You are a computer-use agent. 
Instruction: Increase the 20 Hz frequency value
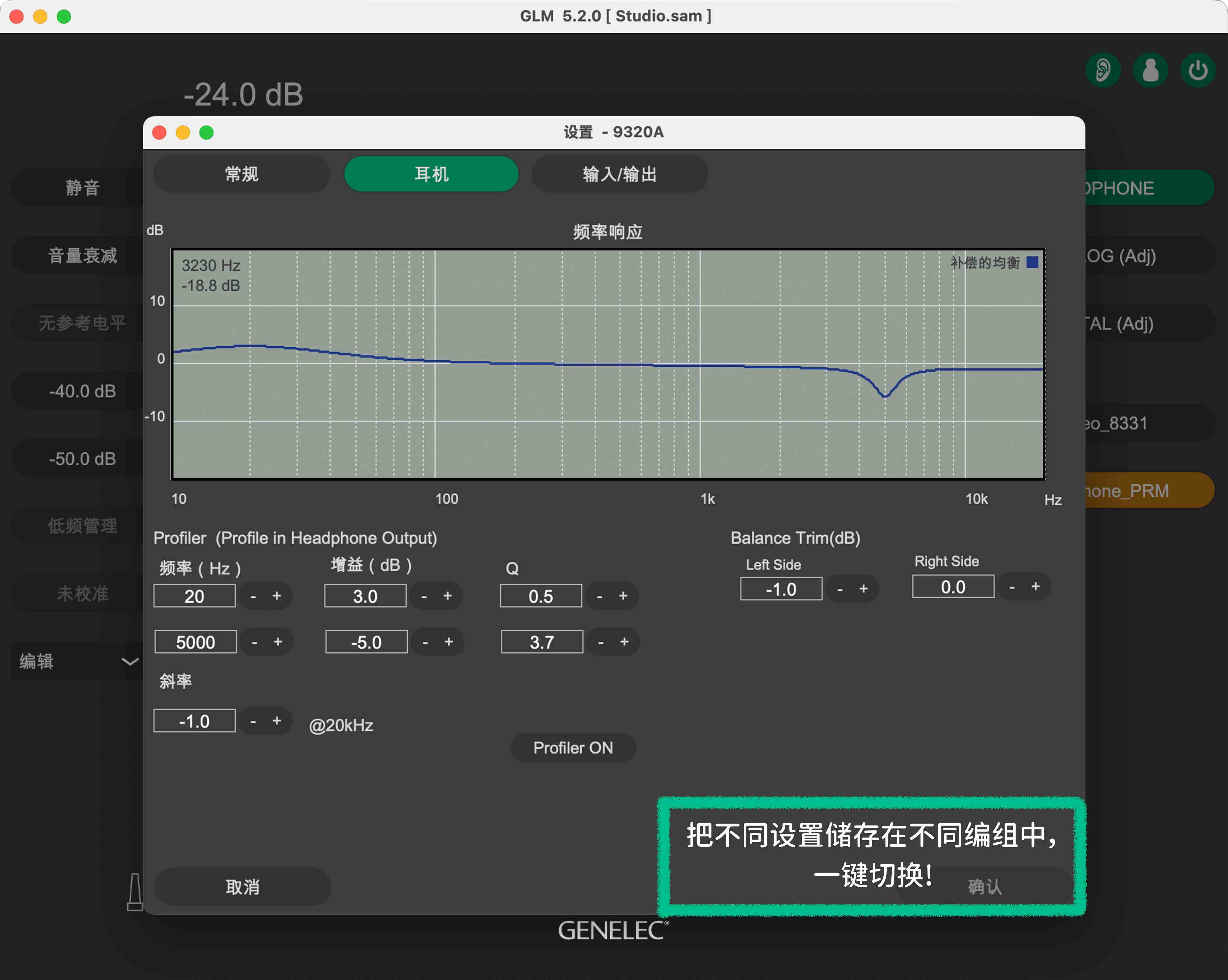point(277,596)
